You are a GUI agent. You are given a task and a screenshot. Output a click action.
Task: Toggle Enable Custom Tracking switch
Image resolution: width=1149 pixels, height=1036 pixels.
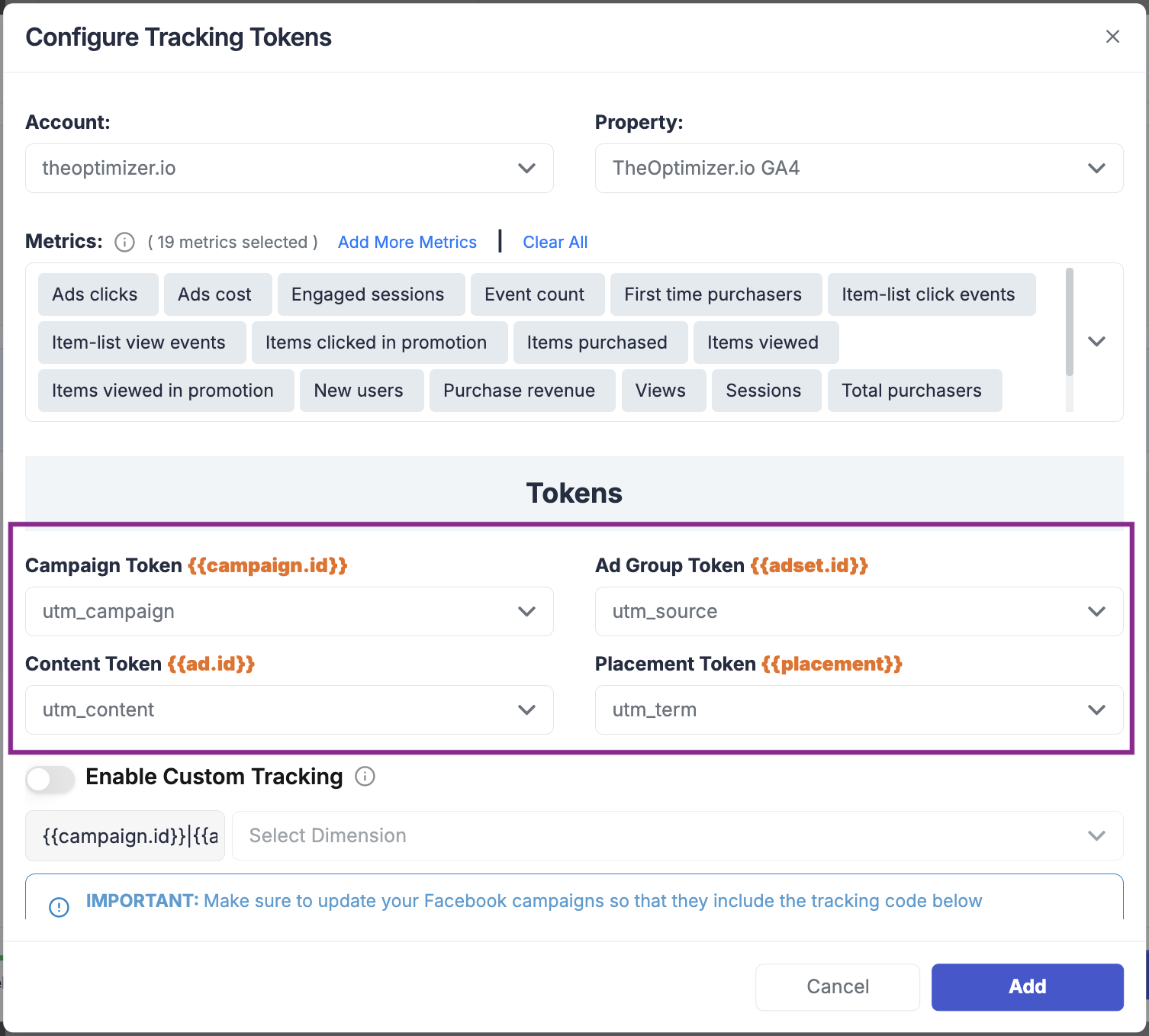[x=50, y=779]
